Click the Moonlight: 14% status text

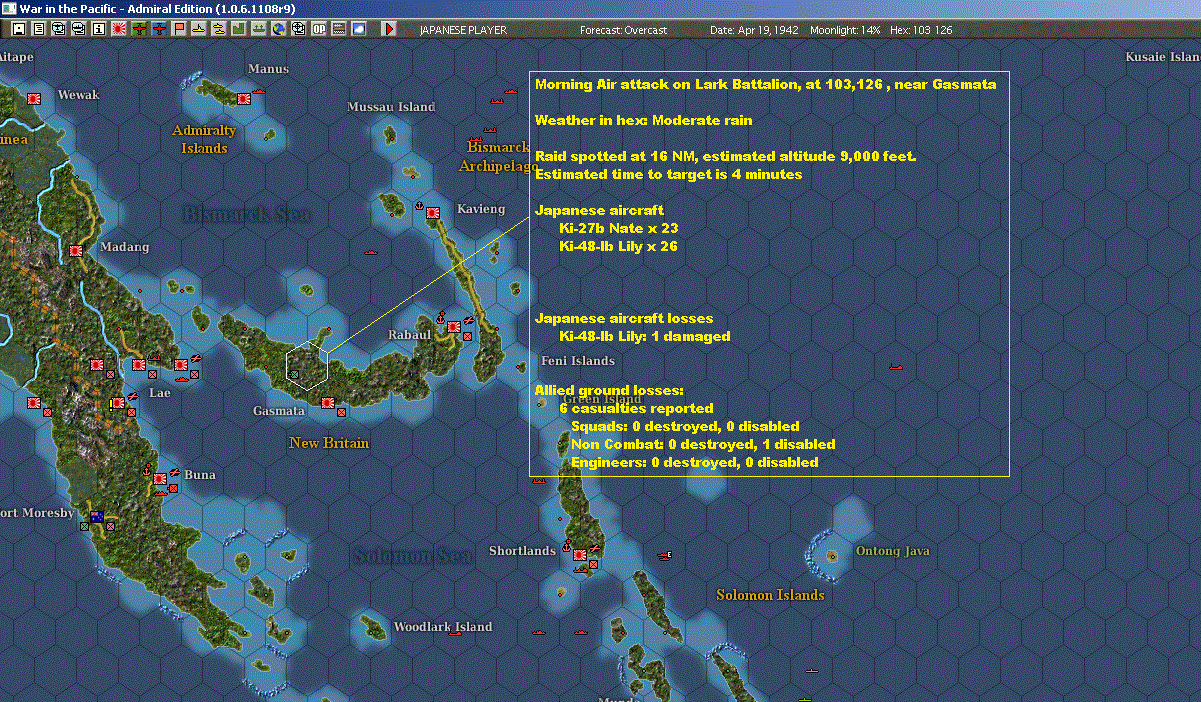(x=845, y=30)
